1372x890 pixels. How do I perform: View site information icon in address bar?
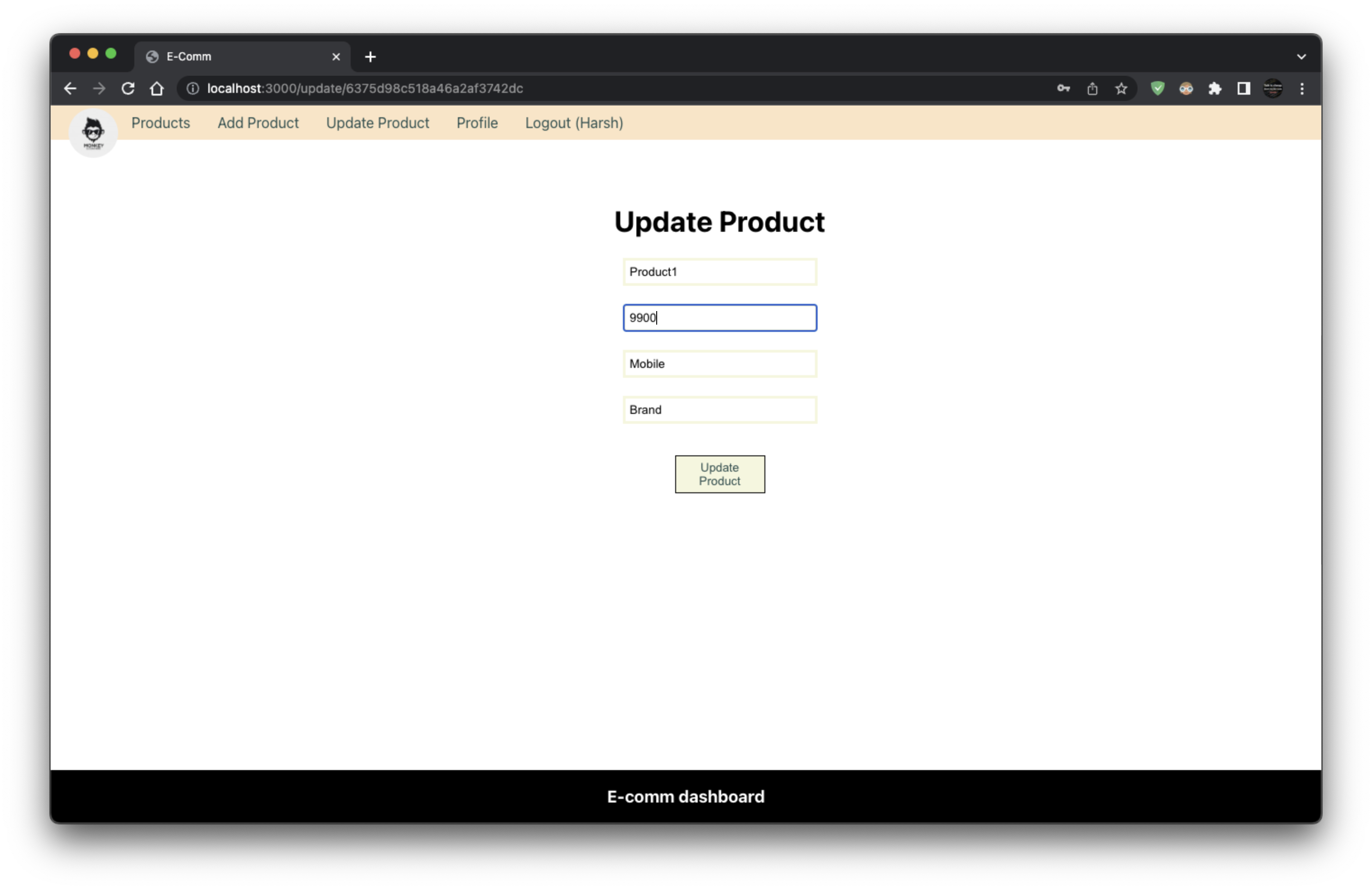coord(193,88)
